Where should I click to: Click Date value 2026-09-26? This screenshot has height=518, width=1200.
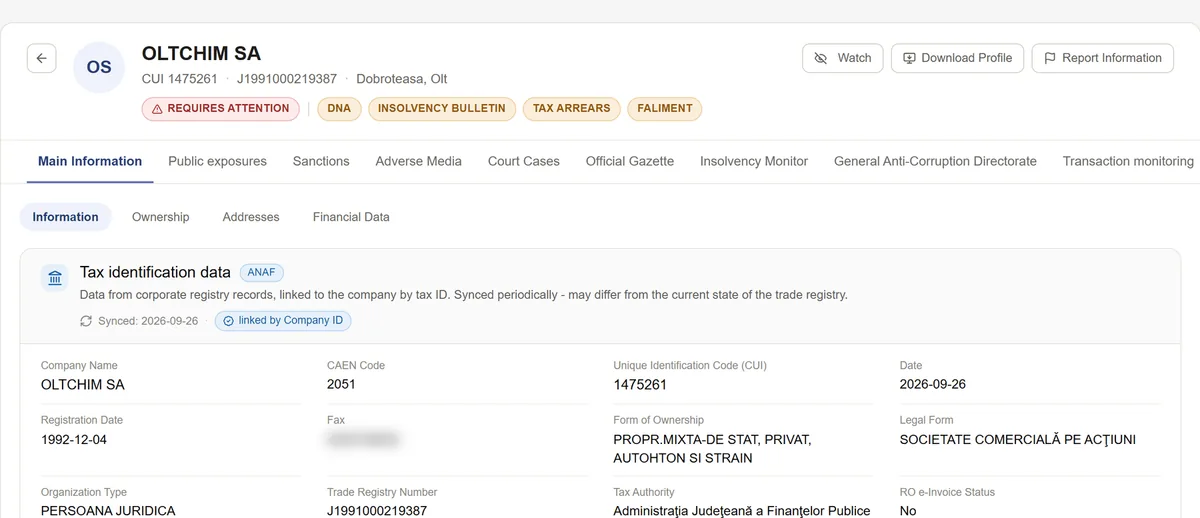933,384
